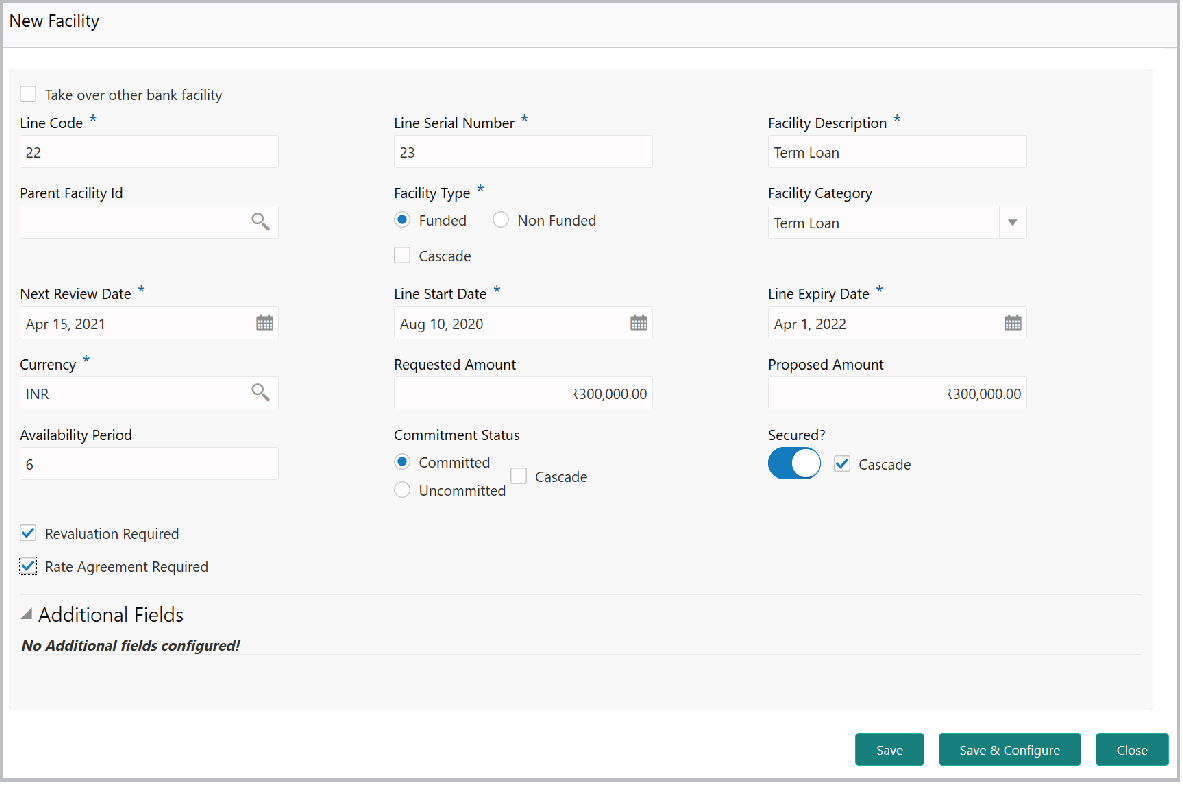Open Line Expiry Date calendar picker
The width and height of the screenshot is (1183, 791).
1013,323
